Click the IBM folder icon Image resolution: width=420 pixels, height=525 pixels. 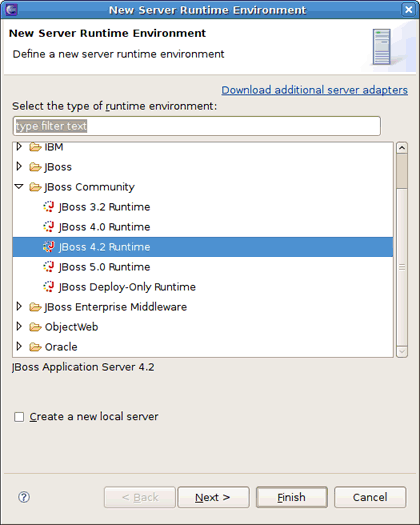click(x=35, y=147)
